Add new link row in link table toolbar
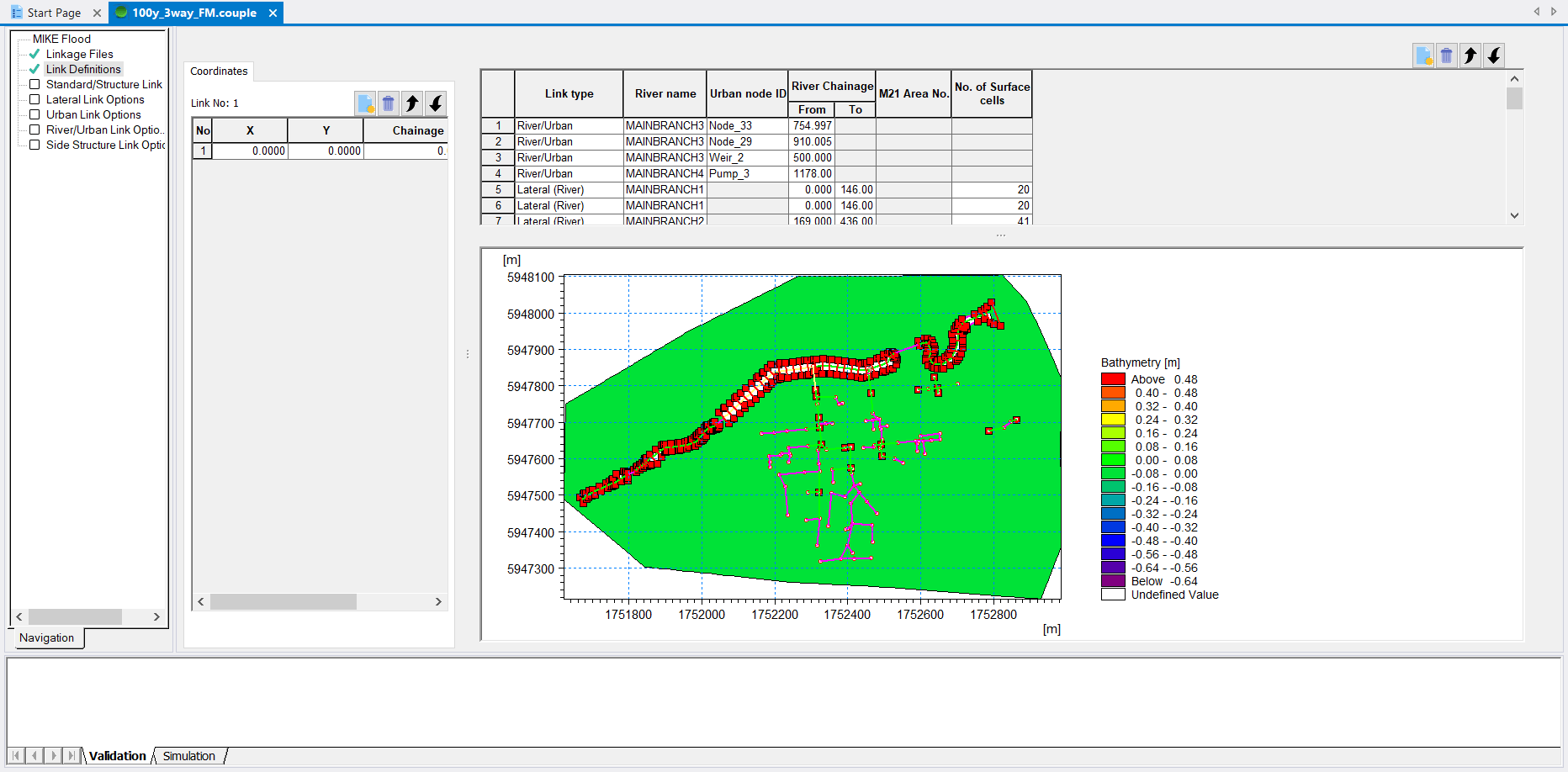1568x772 pixels. point(1423,56)
